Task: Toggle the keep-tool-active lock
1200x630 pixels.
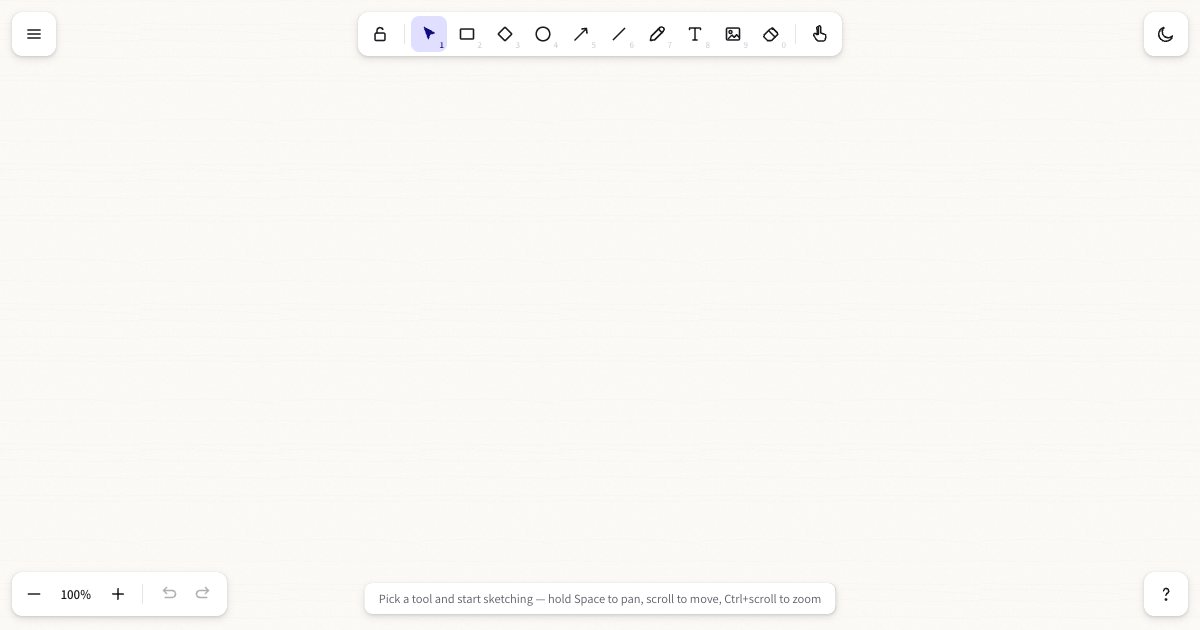Action: (380, 34)
